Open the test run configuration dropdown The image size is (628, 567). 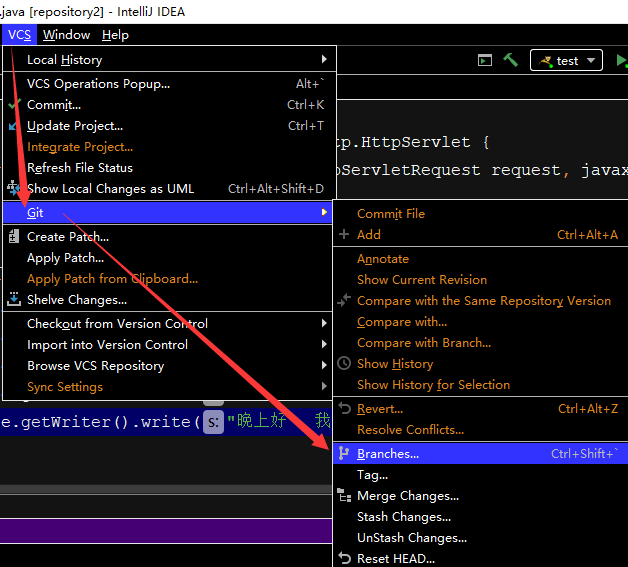click(566, 60)
